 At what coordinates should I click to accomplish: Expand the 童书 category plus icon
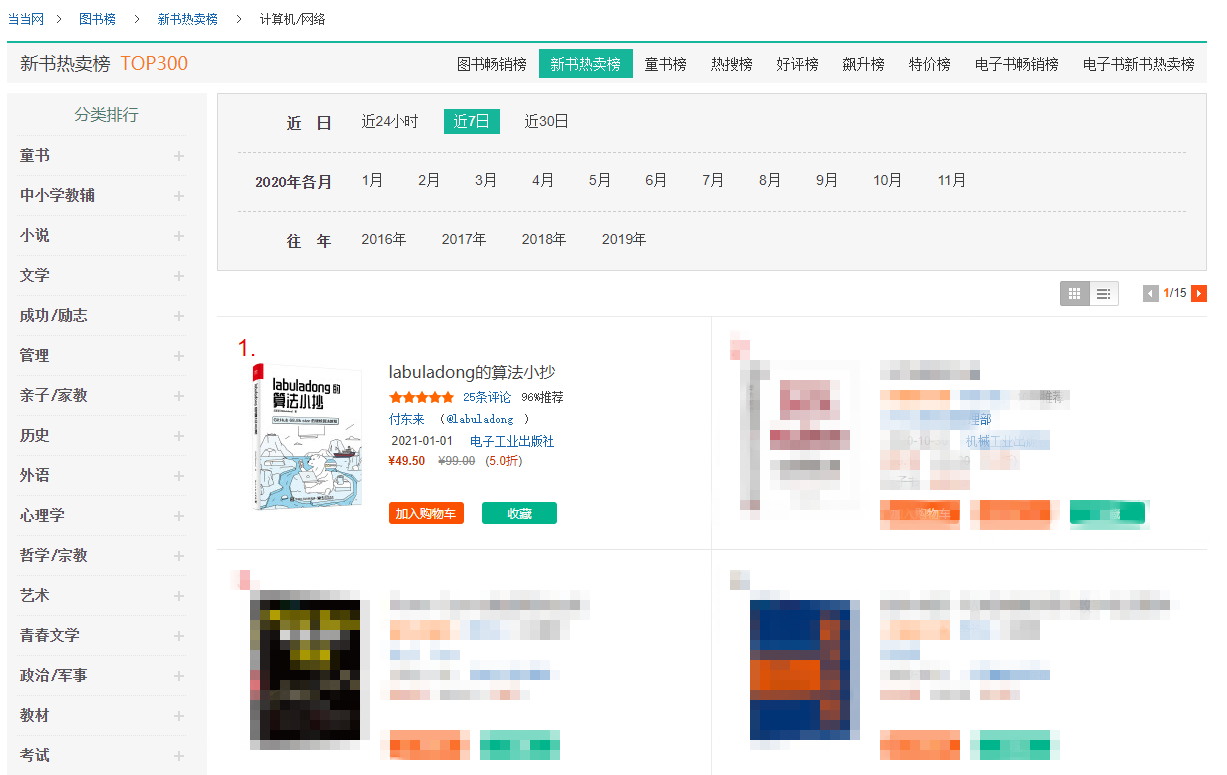click(x=179, y=156)
